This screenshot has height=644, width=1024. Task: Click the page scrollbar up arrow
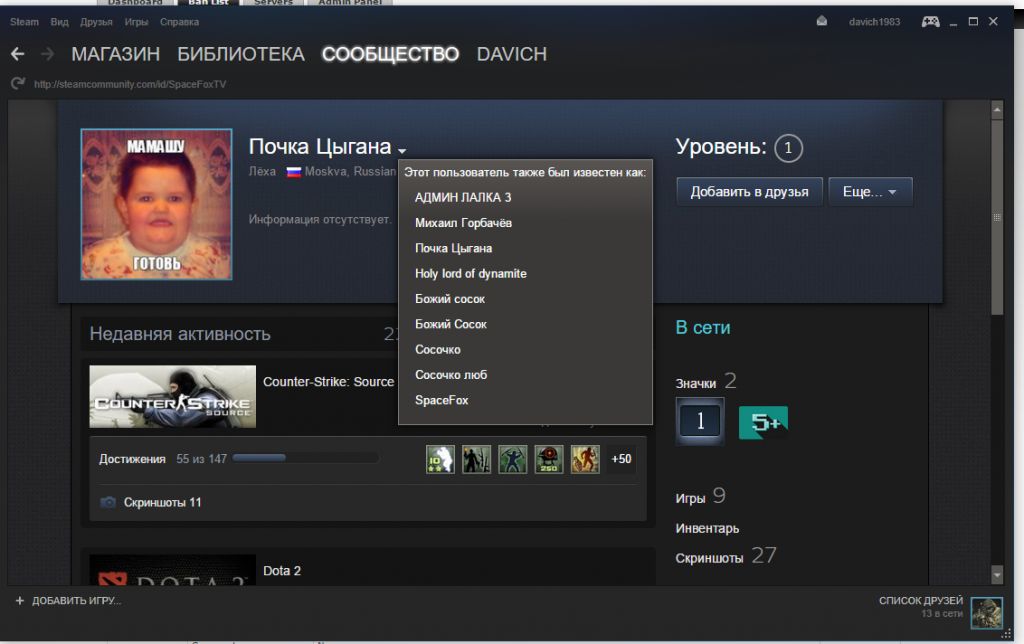(997, 110)
